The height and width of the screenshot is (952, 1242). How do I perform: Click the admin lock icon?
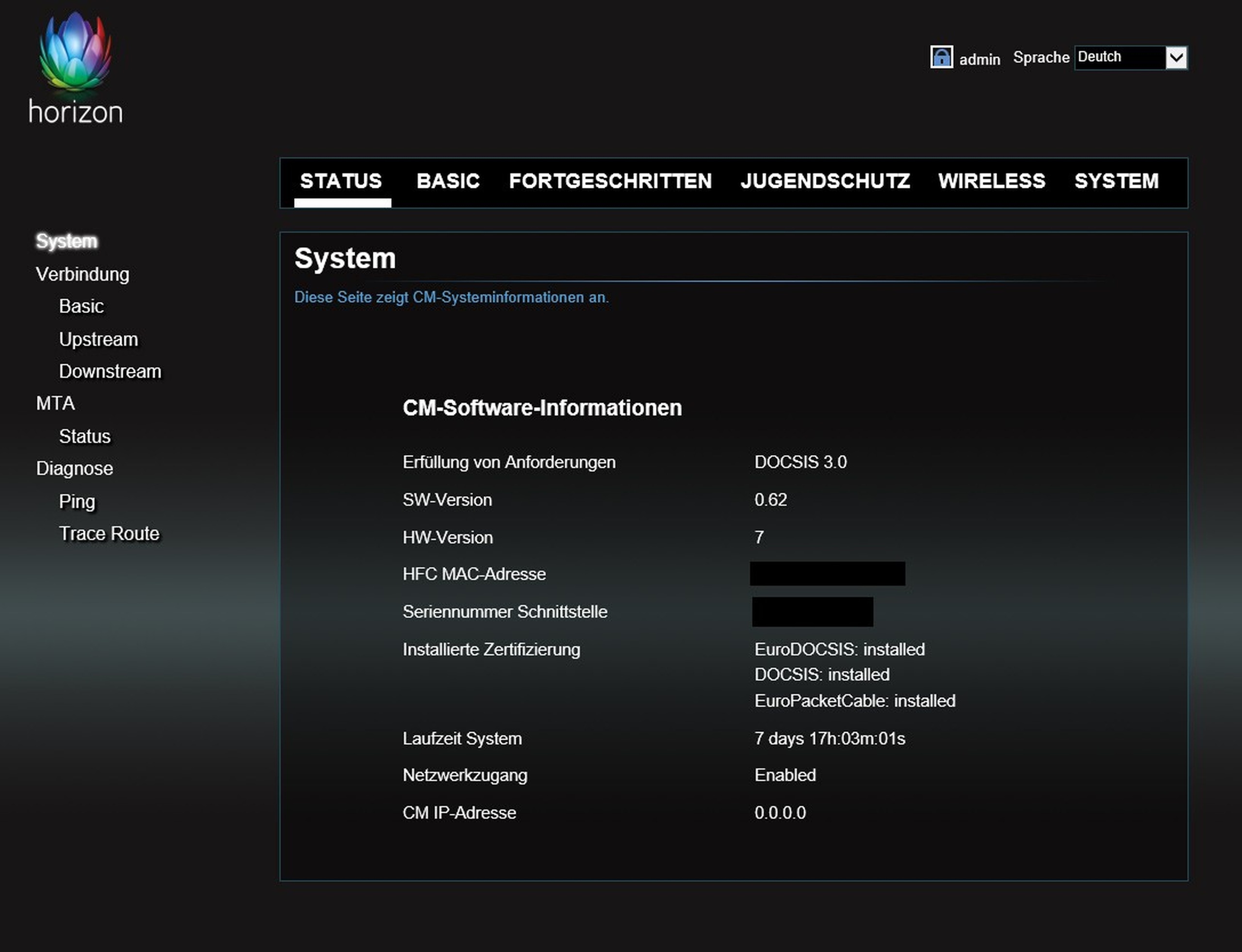pos(941,57)
